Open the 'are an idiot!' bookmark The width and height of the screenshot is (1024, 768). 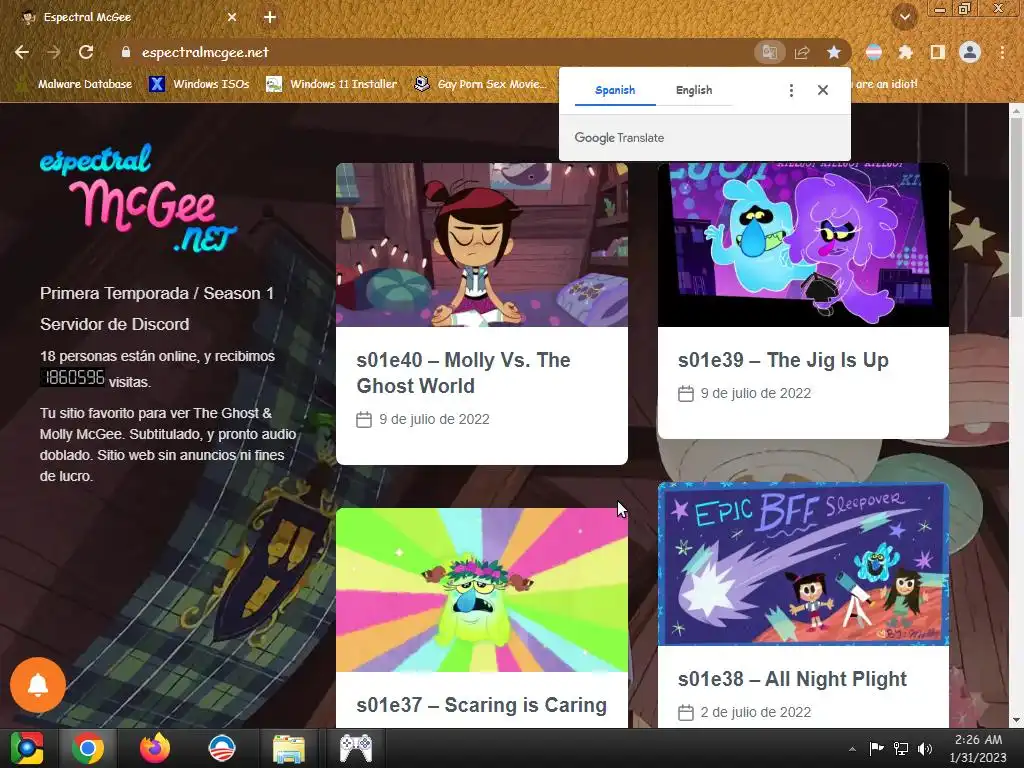point(886,84)
